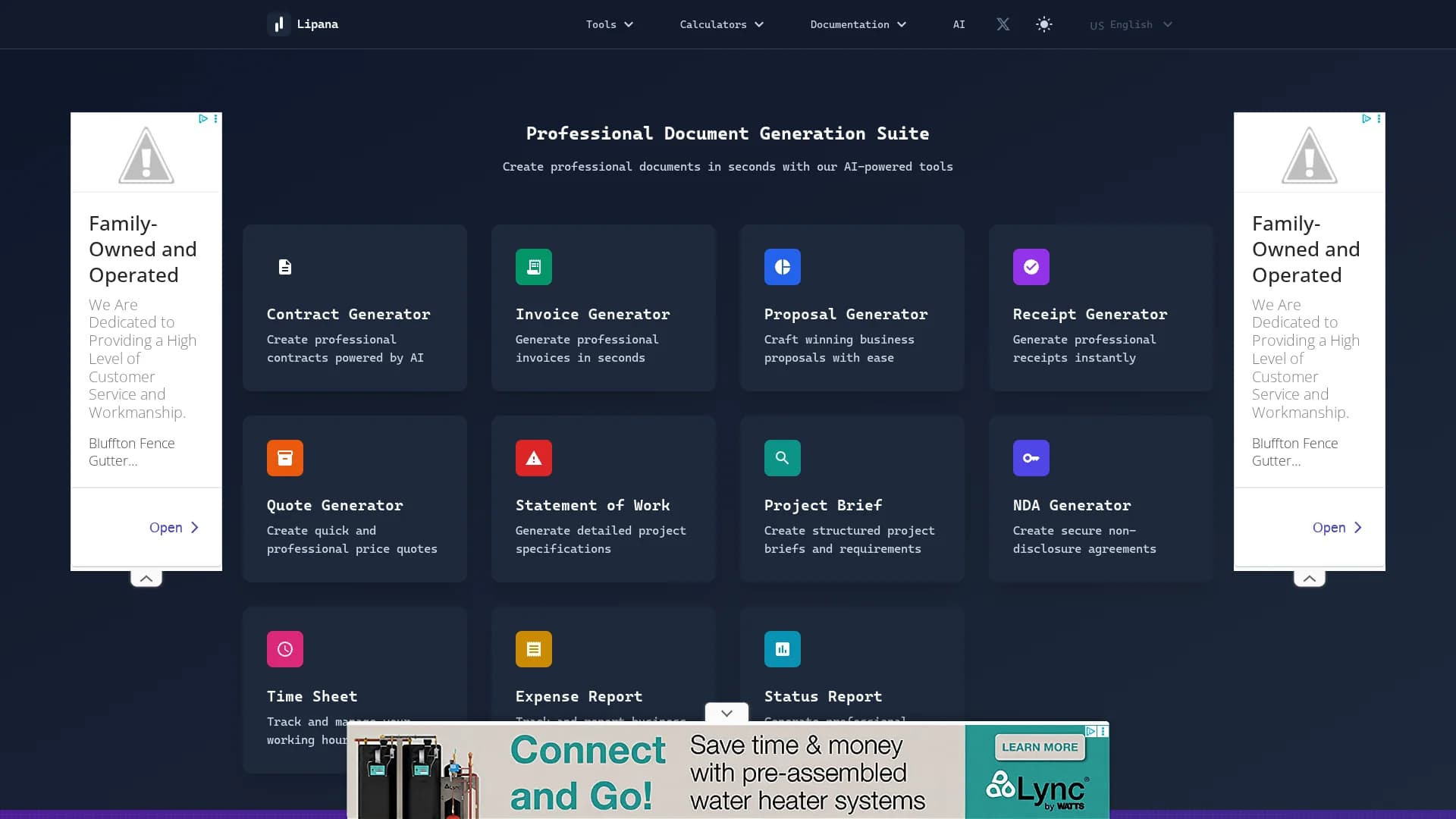Click the Lipana logo icon

pyautogui.click(x=279, y=24)
